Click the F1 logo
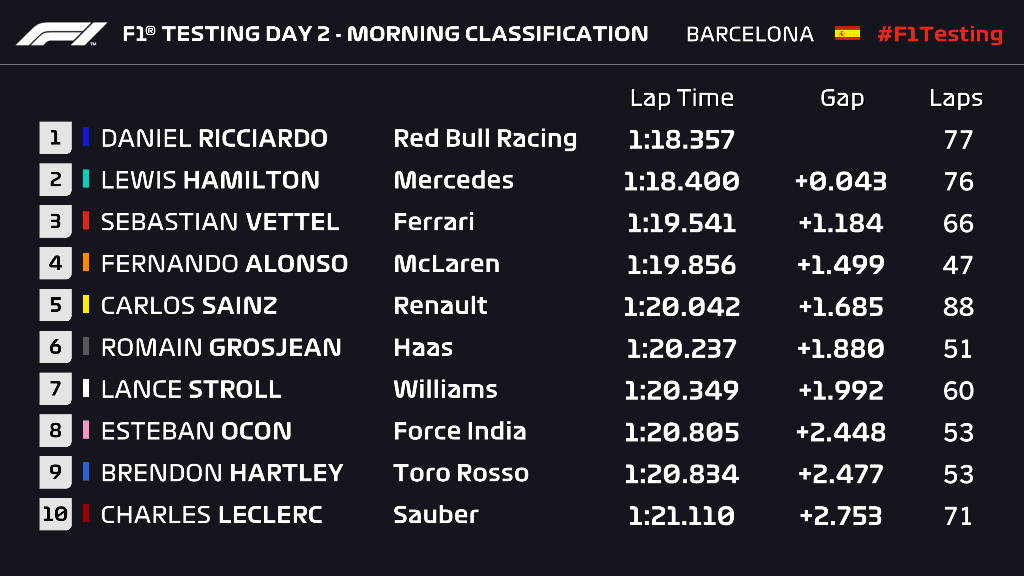The height and width of the screenshot is (576, 1024). [60, 34]
